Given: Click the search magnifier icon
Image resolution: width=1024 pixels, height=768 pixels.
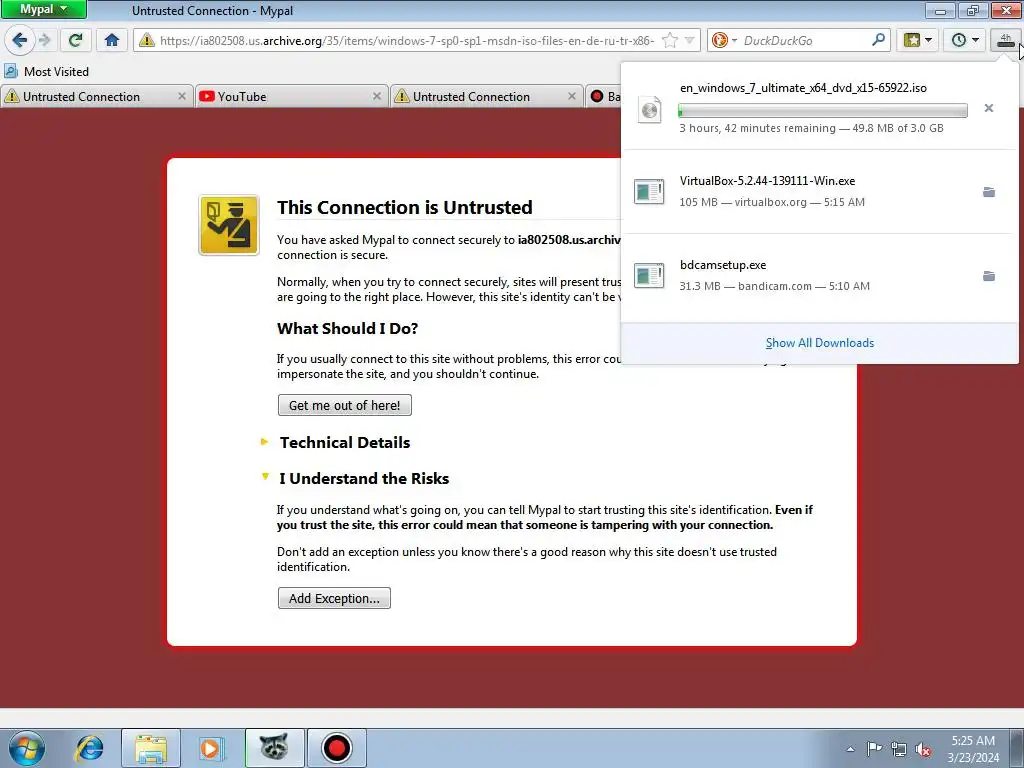Looking at the screenshot, I should tap(878, 40).
